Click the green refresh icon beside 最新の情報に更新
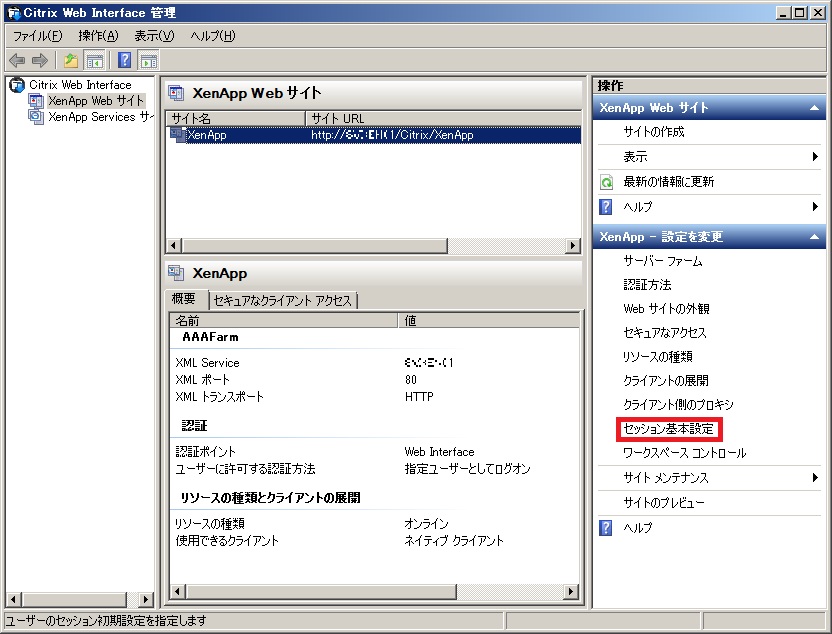The height and width of the screenshot is (634, 832). click(x=606, y=182)
